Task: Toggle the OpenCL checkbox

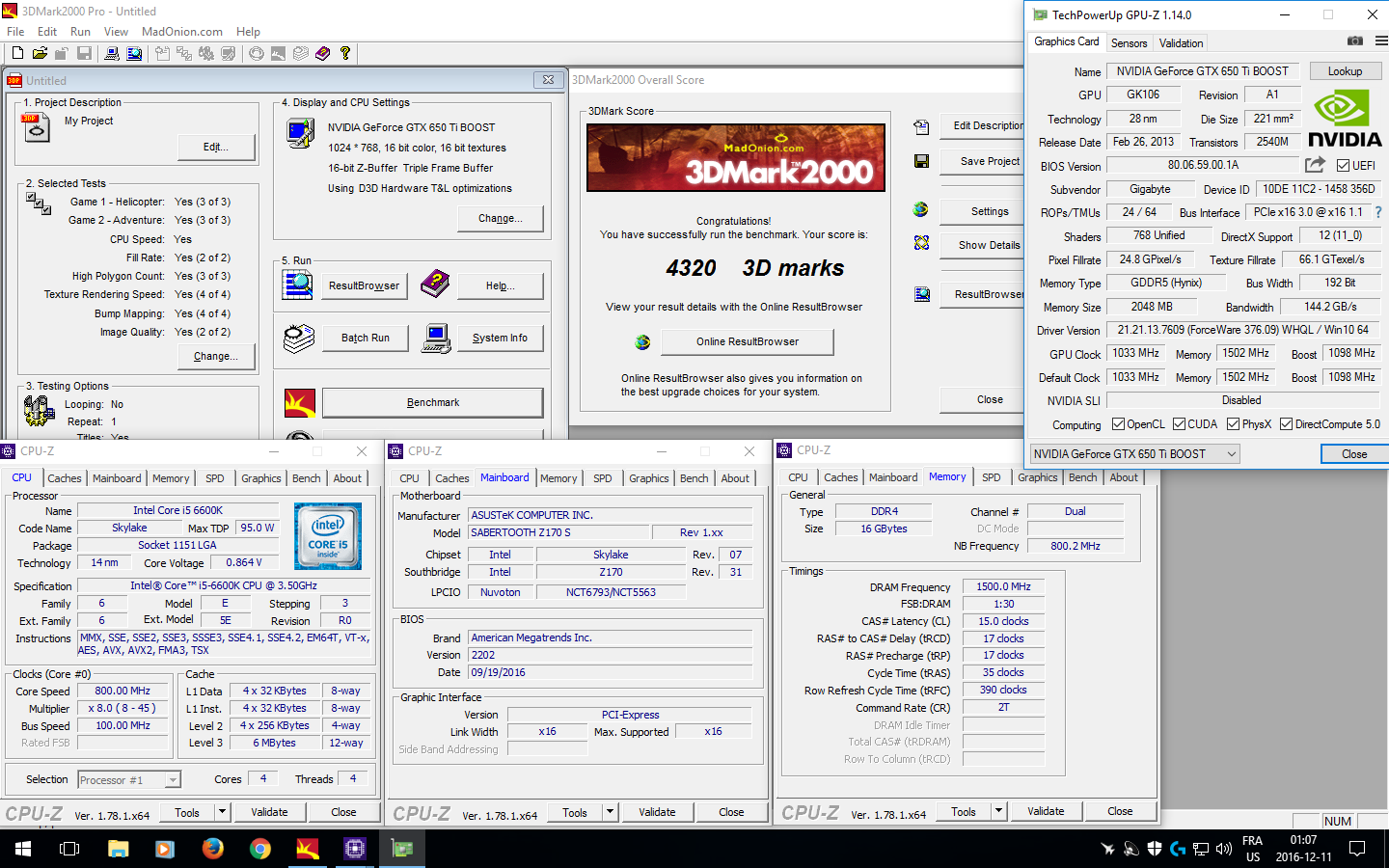Action: pos(1118,423)
